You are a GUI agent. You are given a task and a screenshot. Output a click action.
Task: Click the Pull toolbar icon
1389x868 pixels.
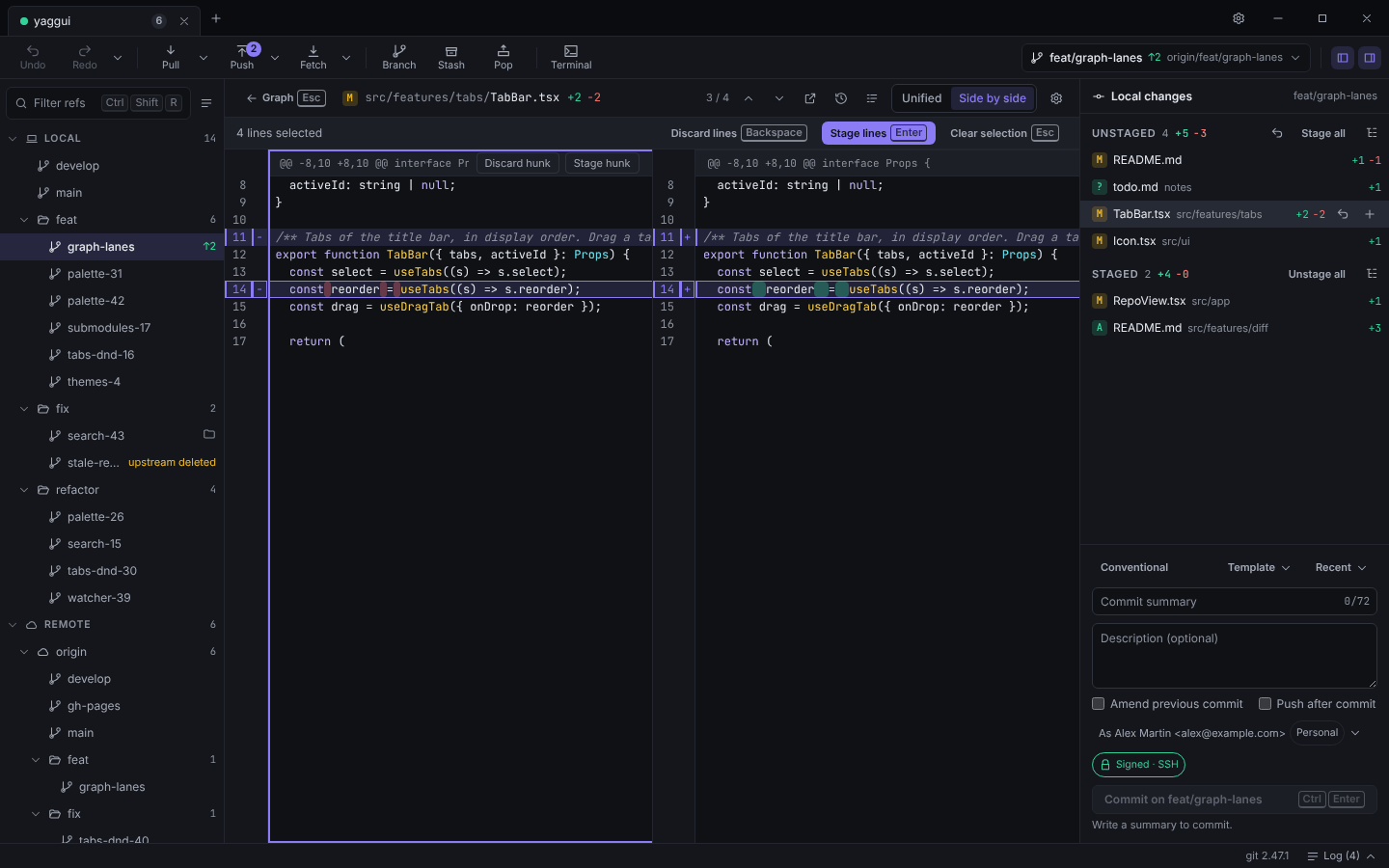click(171, 57)
